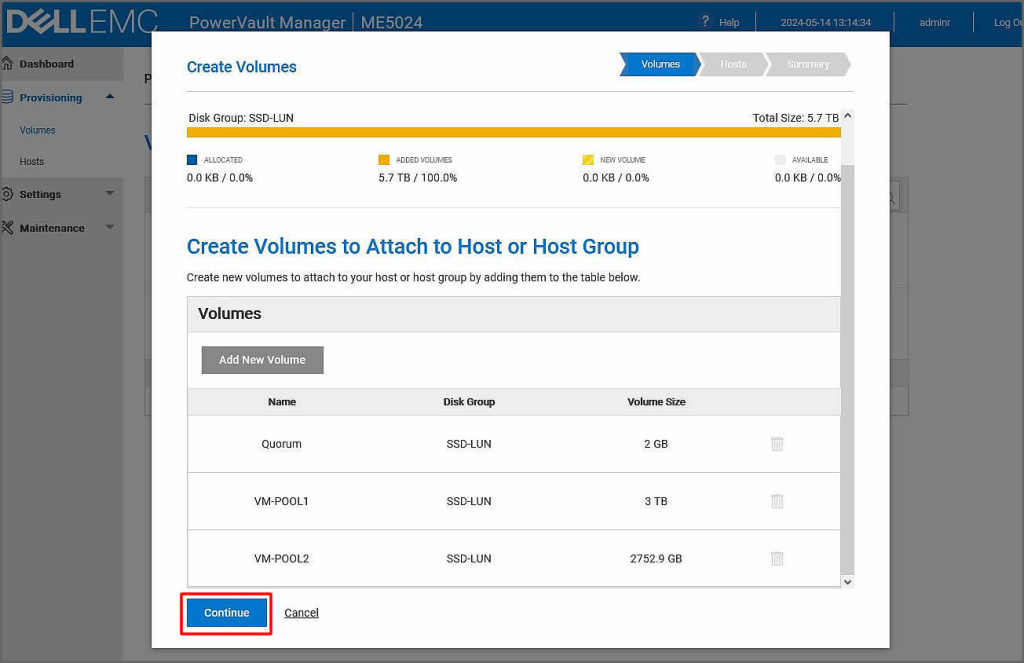Viewport: 1024px width, 663px height.
Task: Click the dialog scrollbar down arrow
Action: (848, 581)
